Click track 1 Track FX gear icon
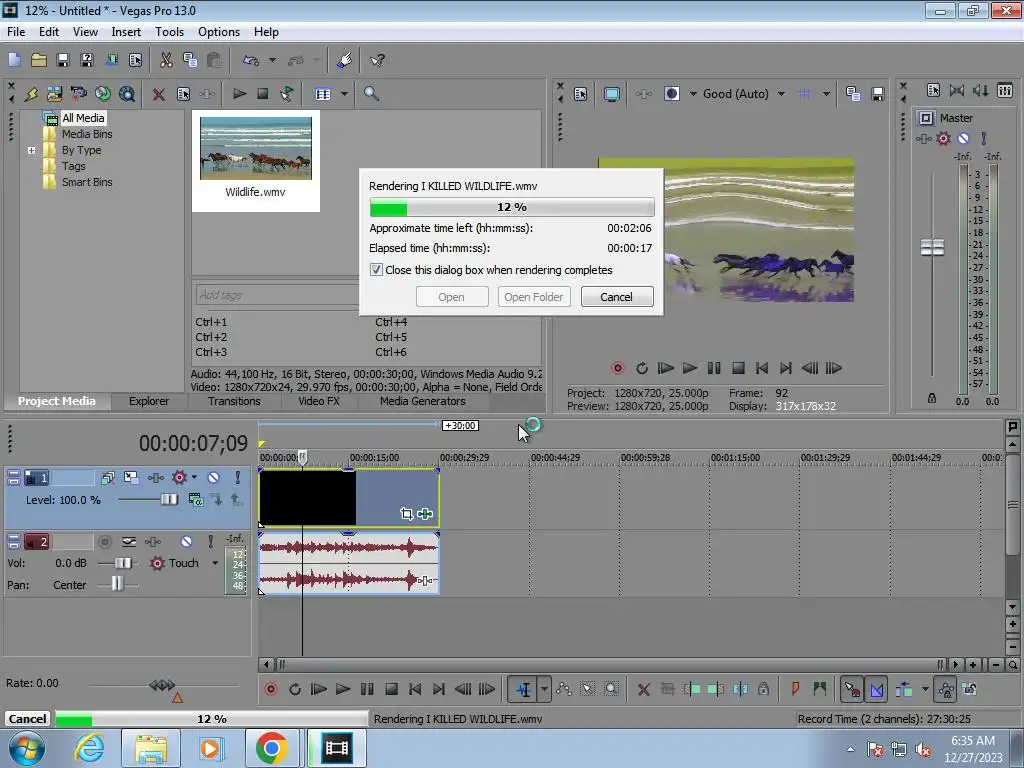 click(x=179, y=478)
